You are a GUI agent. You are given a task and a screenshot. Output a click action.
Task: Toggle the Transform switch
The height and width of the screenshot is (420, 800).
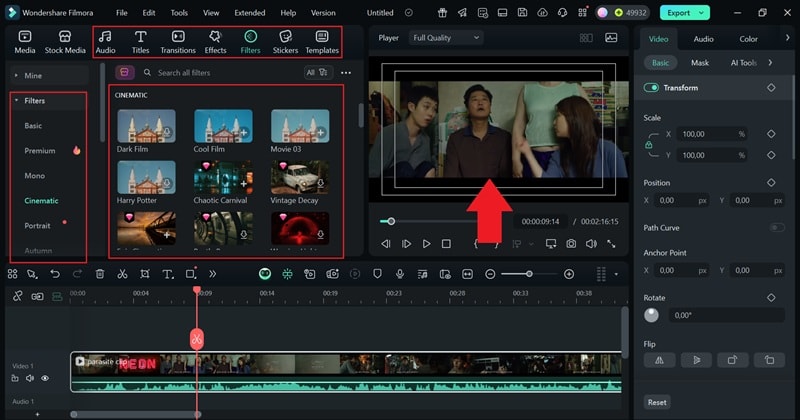[x=651, y=88]
